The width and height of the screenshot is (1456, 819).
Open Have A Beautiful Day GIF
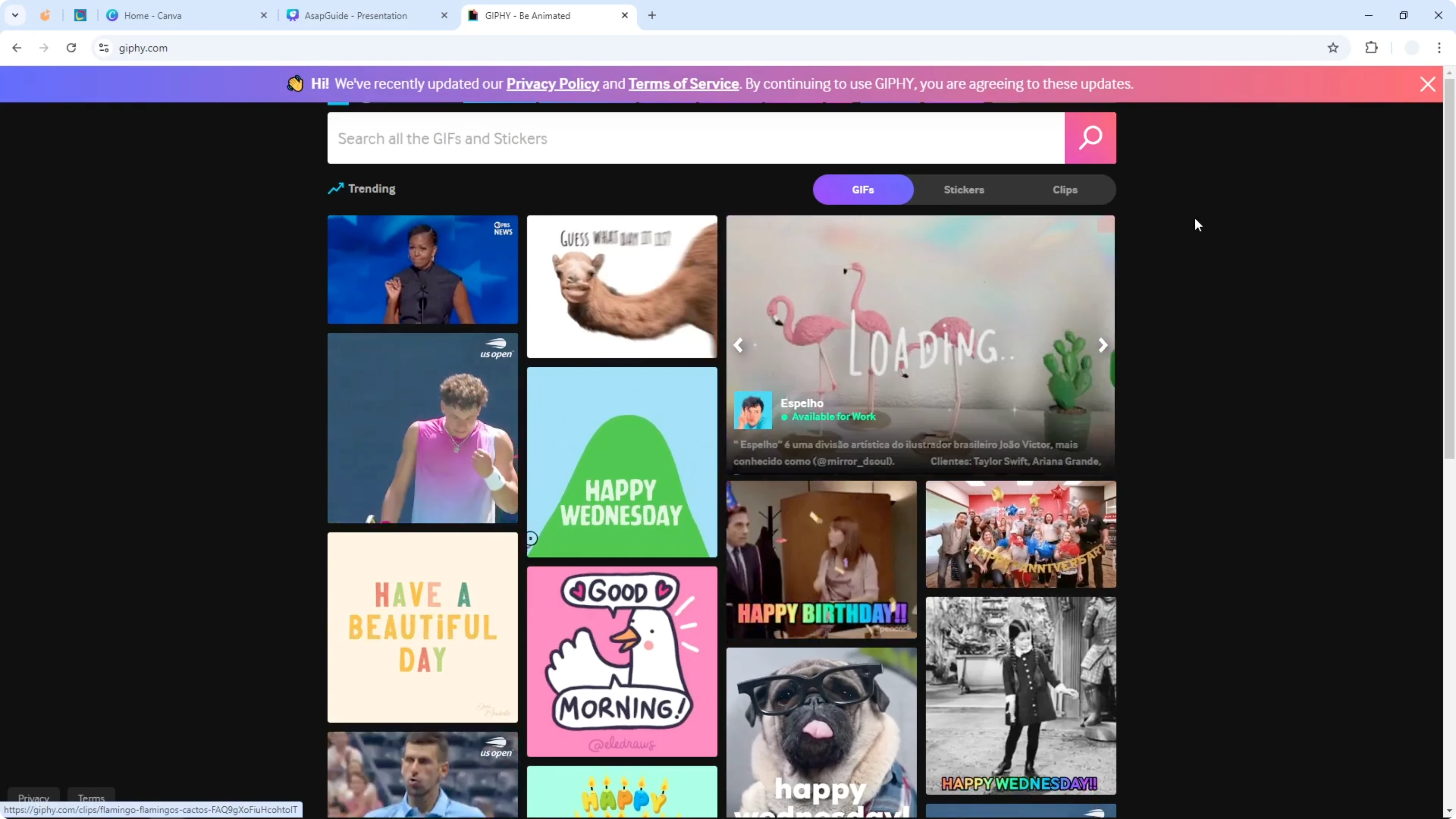tap(422, 628)
